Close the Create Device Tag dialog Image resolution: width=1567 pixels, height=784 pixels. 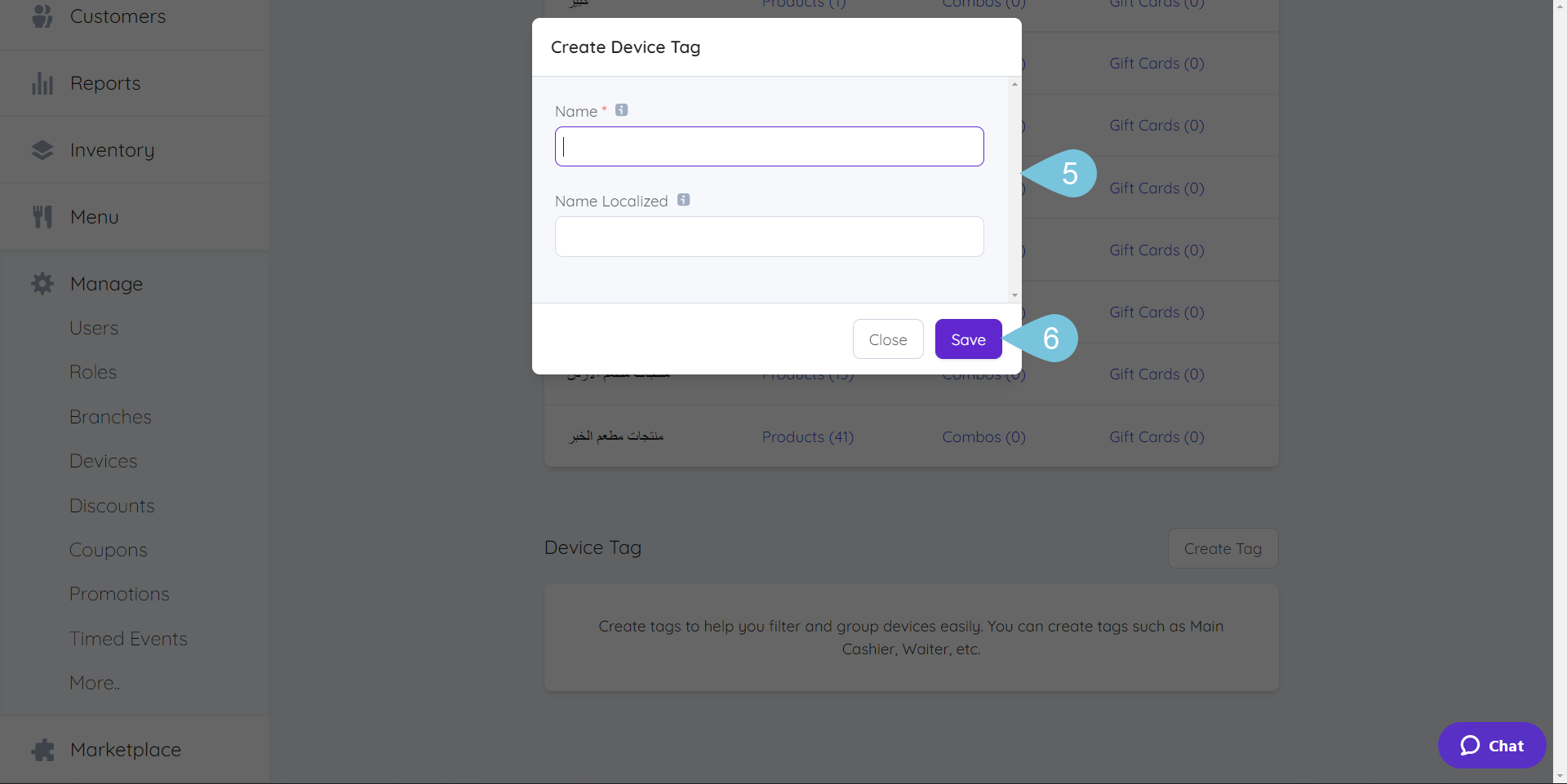click(x=888, y=339)
